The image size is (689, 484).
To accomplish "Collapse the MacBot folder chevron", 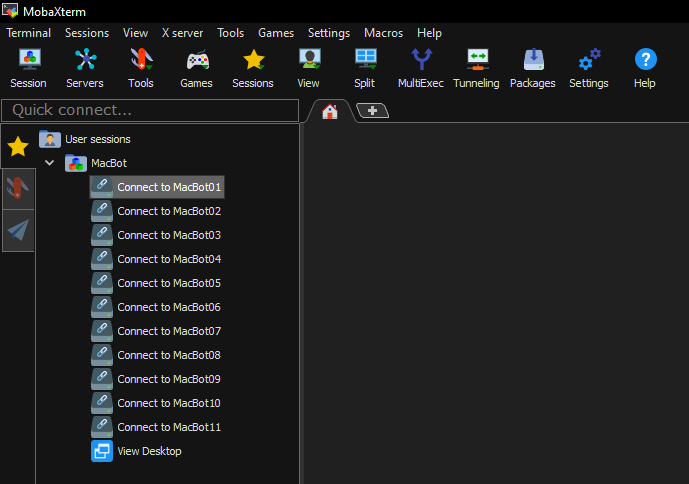I will (49, 163).
